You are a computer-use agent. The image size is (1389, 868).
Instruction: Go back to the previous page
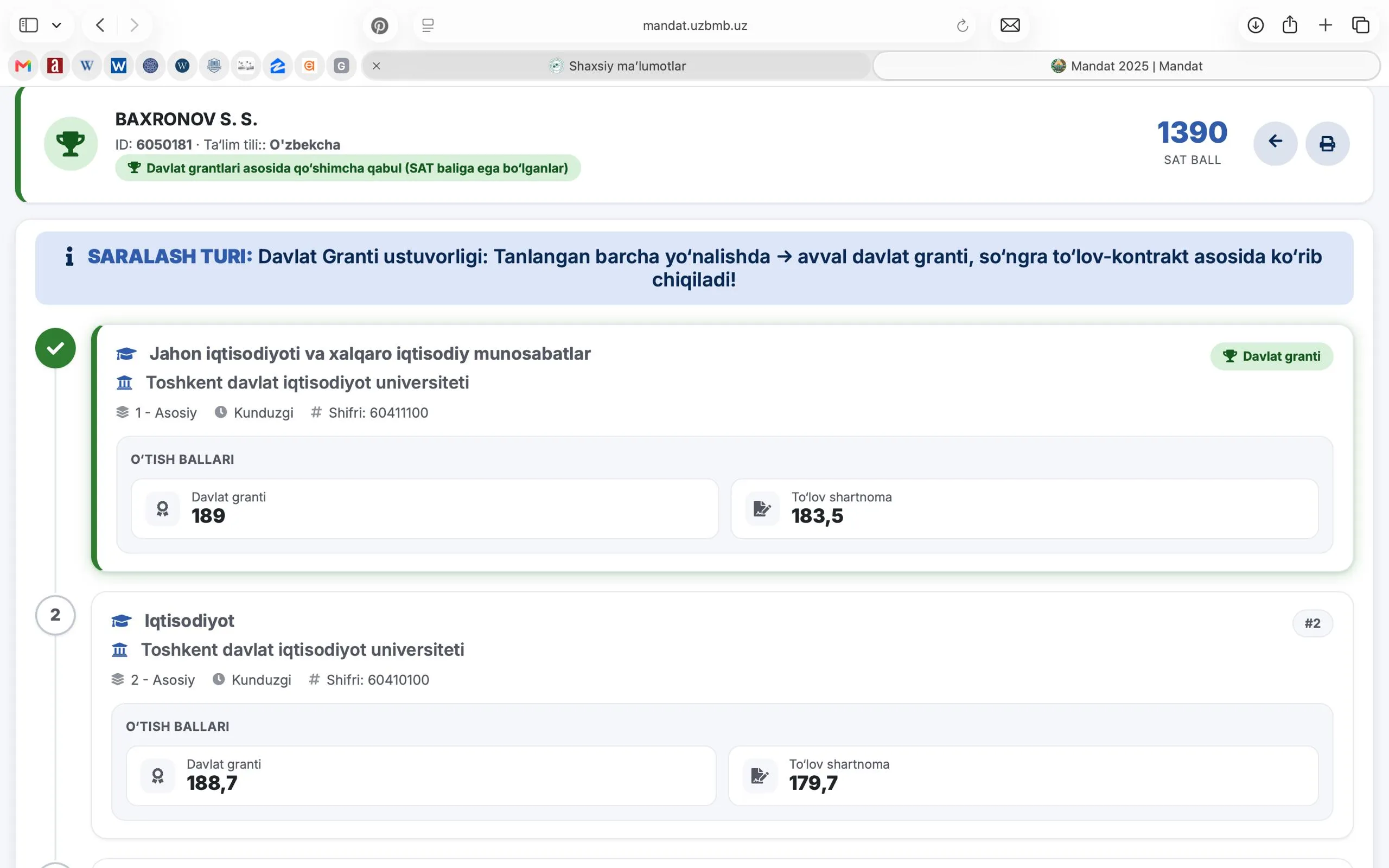tap(100, 25)
